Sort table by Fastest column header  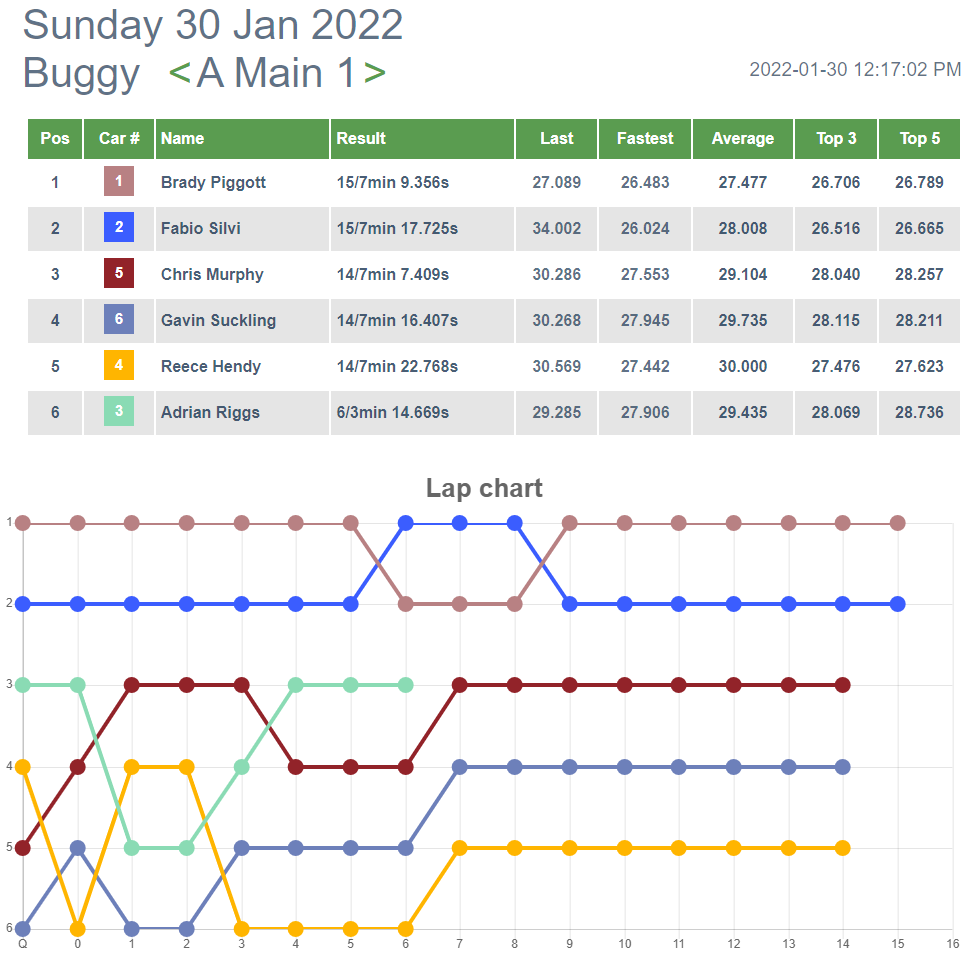click(645, 139)
